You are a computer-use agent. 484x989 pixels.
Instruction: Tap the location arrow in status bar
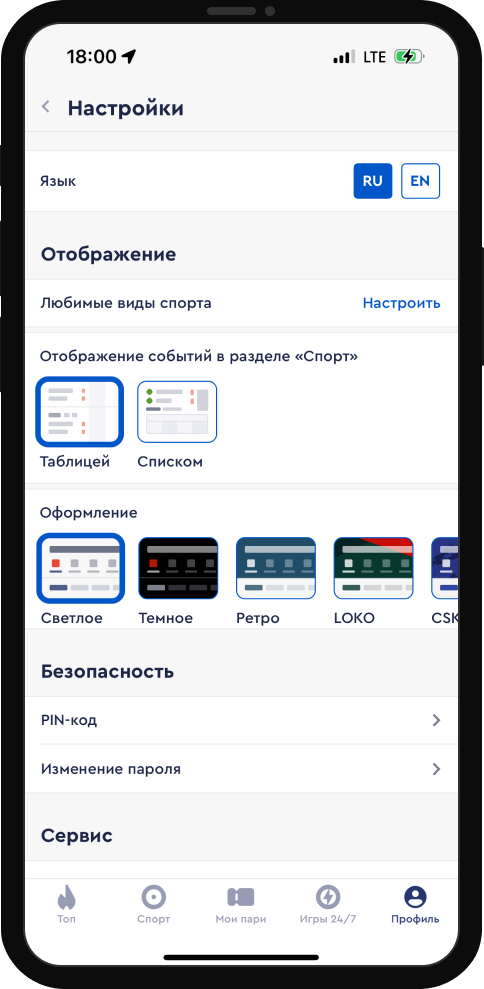pos(129,57)
